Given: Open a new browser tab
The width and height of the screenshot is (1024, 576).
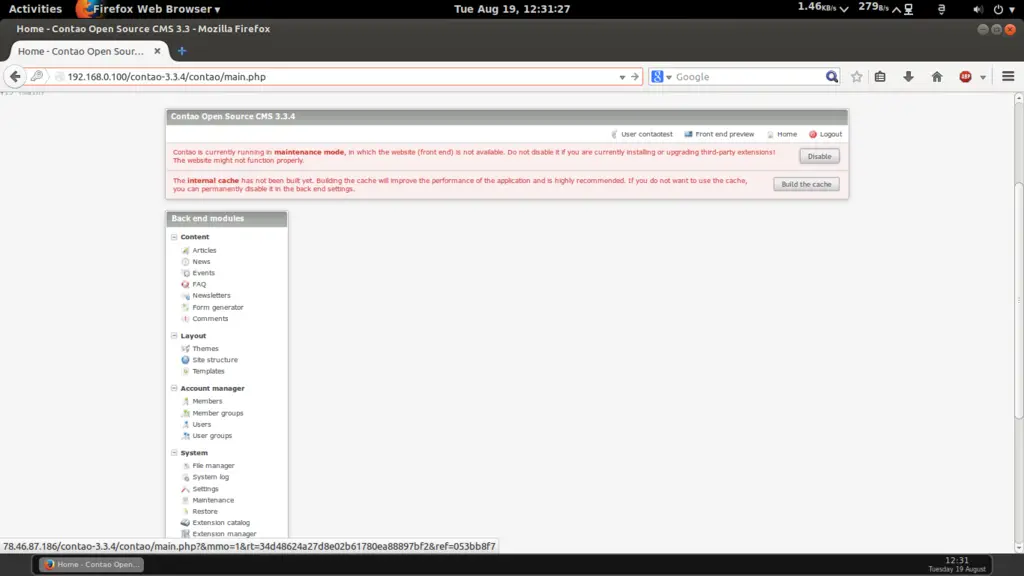Looking at the screenshot, I should (x=182, y=51).
